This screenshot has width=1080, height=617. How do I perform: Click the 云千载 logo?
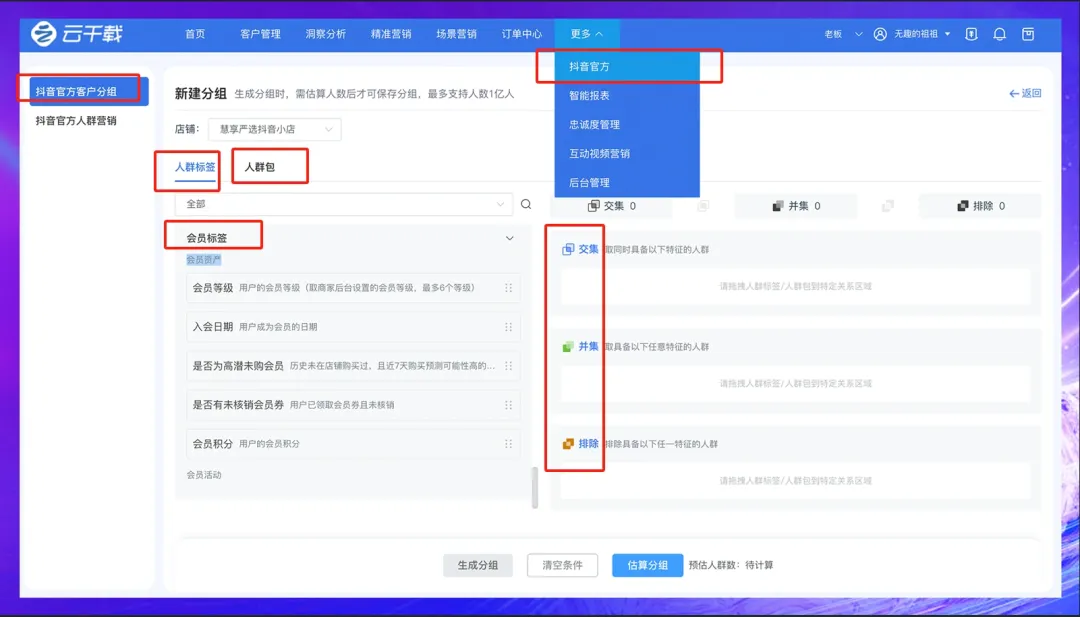[x=76, y=34]
